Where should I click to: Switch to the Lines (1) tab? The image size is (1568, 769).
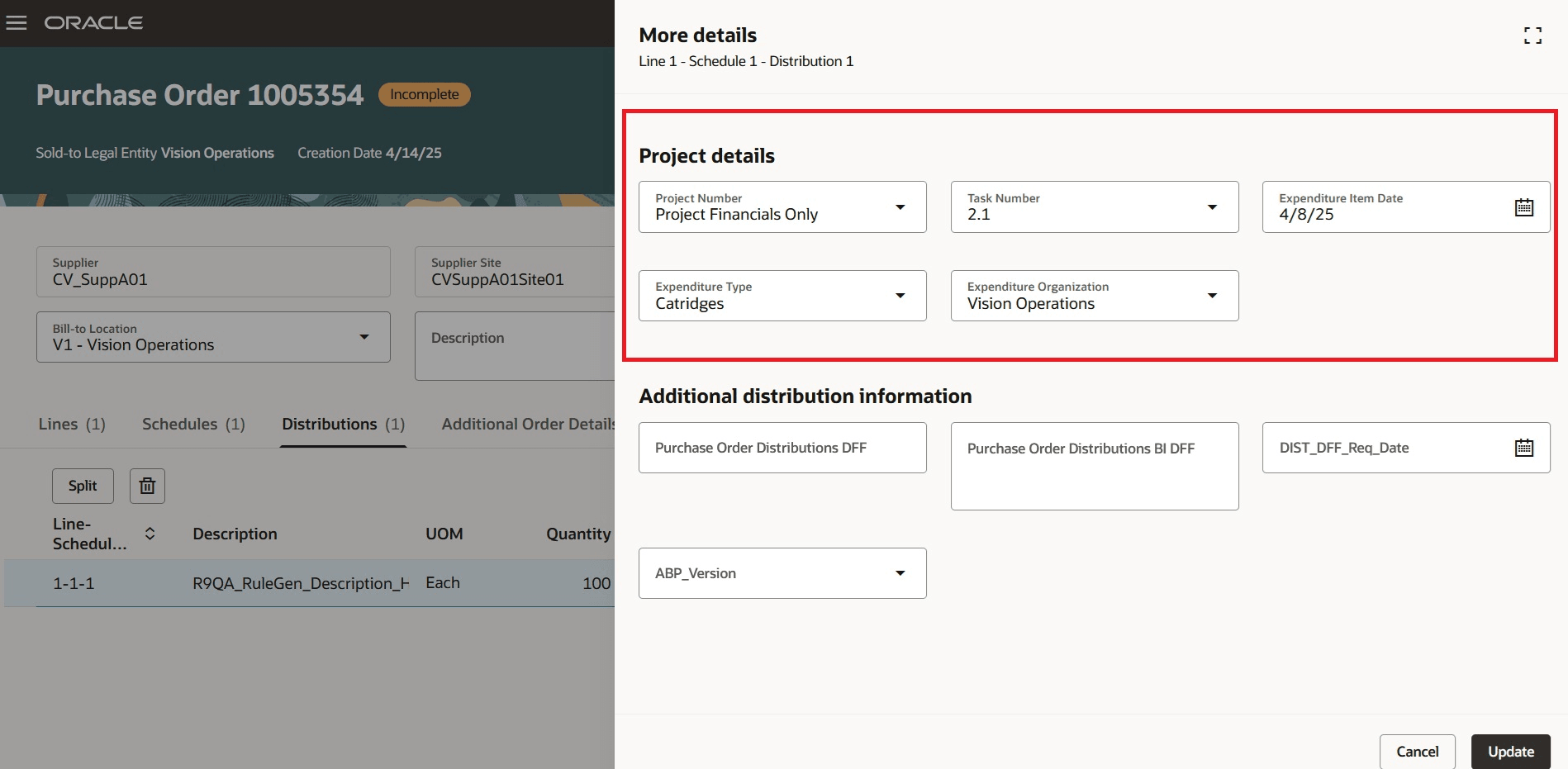72,424
